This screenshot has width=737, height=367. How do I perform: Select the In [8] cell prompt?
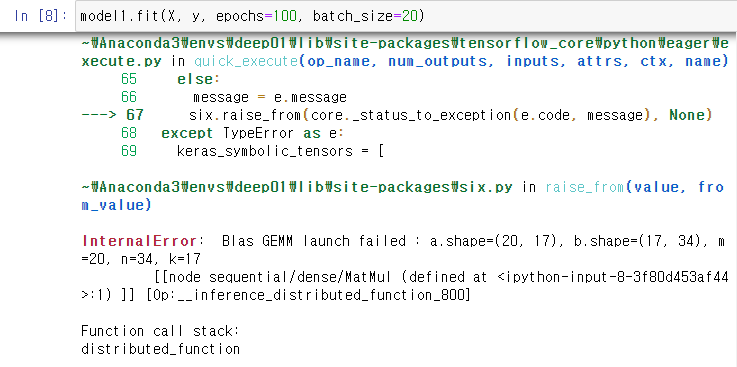pos(41,16)
